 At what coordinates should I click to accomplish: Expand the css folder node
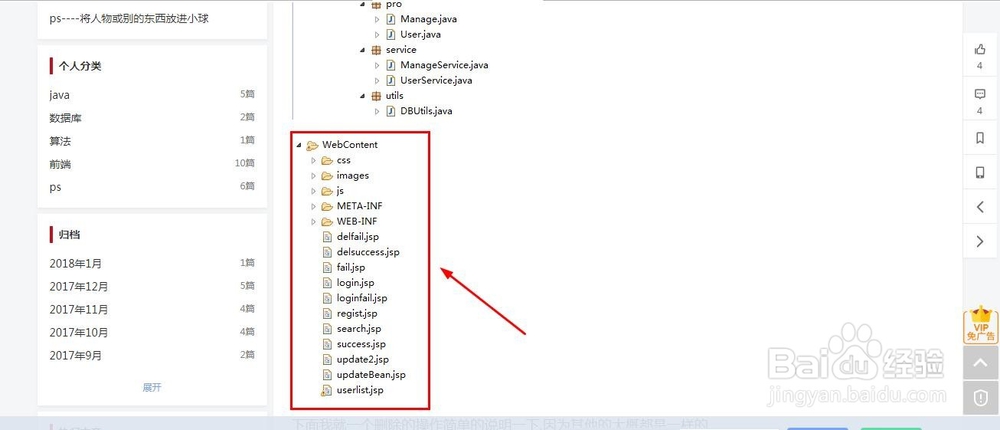(313, 160)
